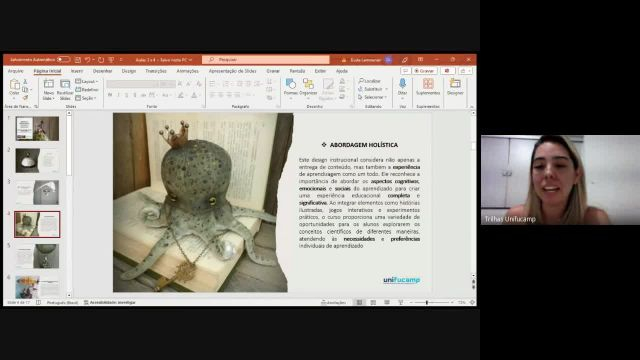Click the Gravar button
Image resolution: width=640 pixels, height=360 pixels.
(424, 71)
